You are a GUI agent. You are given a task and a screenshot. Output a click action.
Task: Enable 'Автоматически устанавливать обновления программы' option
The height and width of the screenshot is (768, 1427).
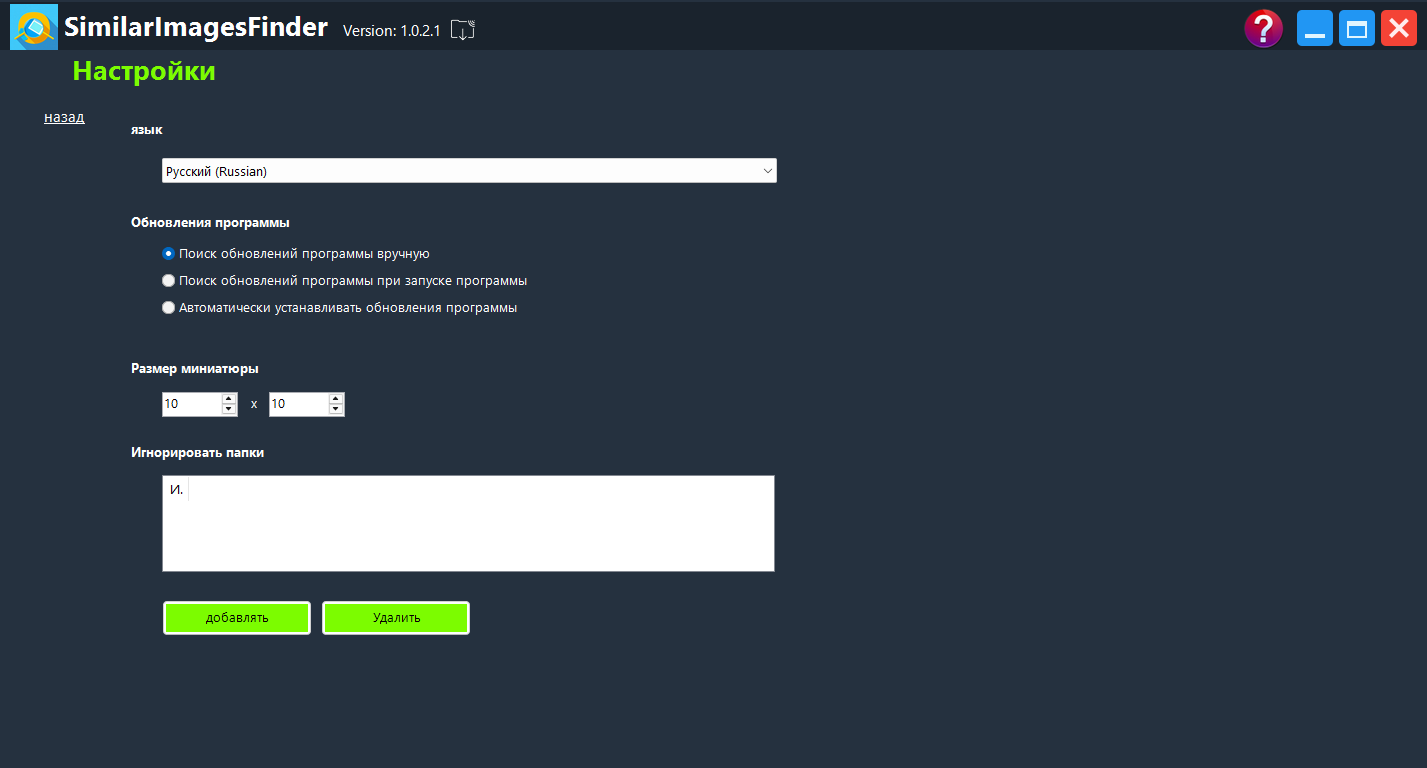click(x=168, y=308)
